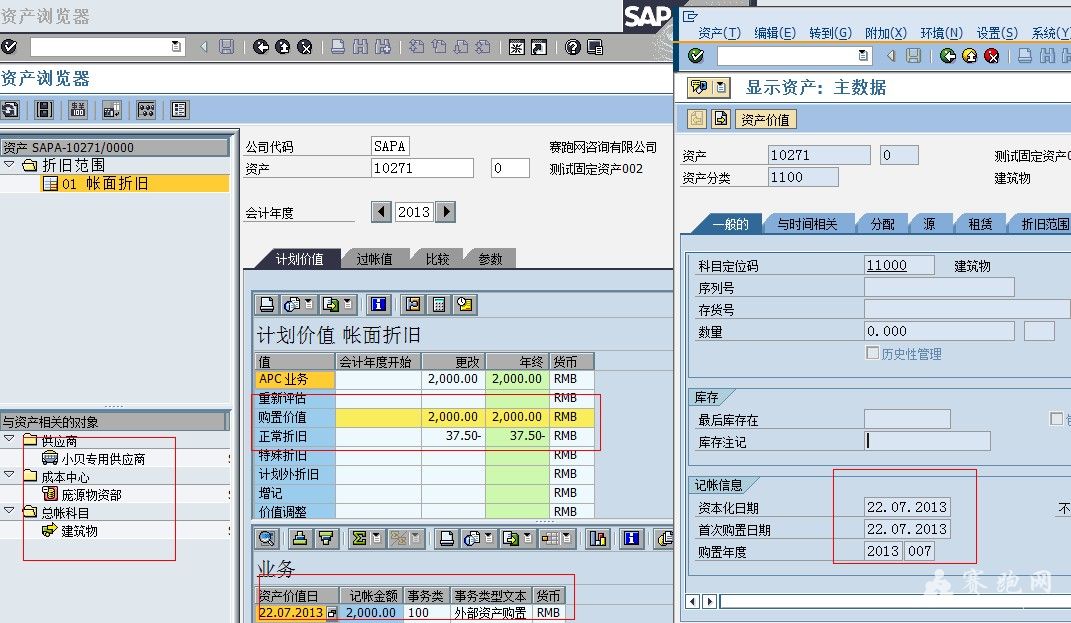Screen dimensions: 1071x623
Task: Open command field dropdown in display asset window
Action: pyautogui.click(x=863, y=55)
